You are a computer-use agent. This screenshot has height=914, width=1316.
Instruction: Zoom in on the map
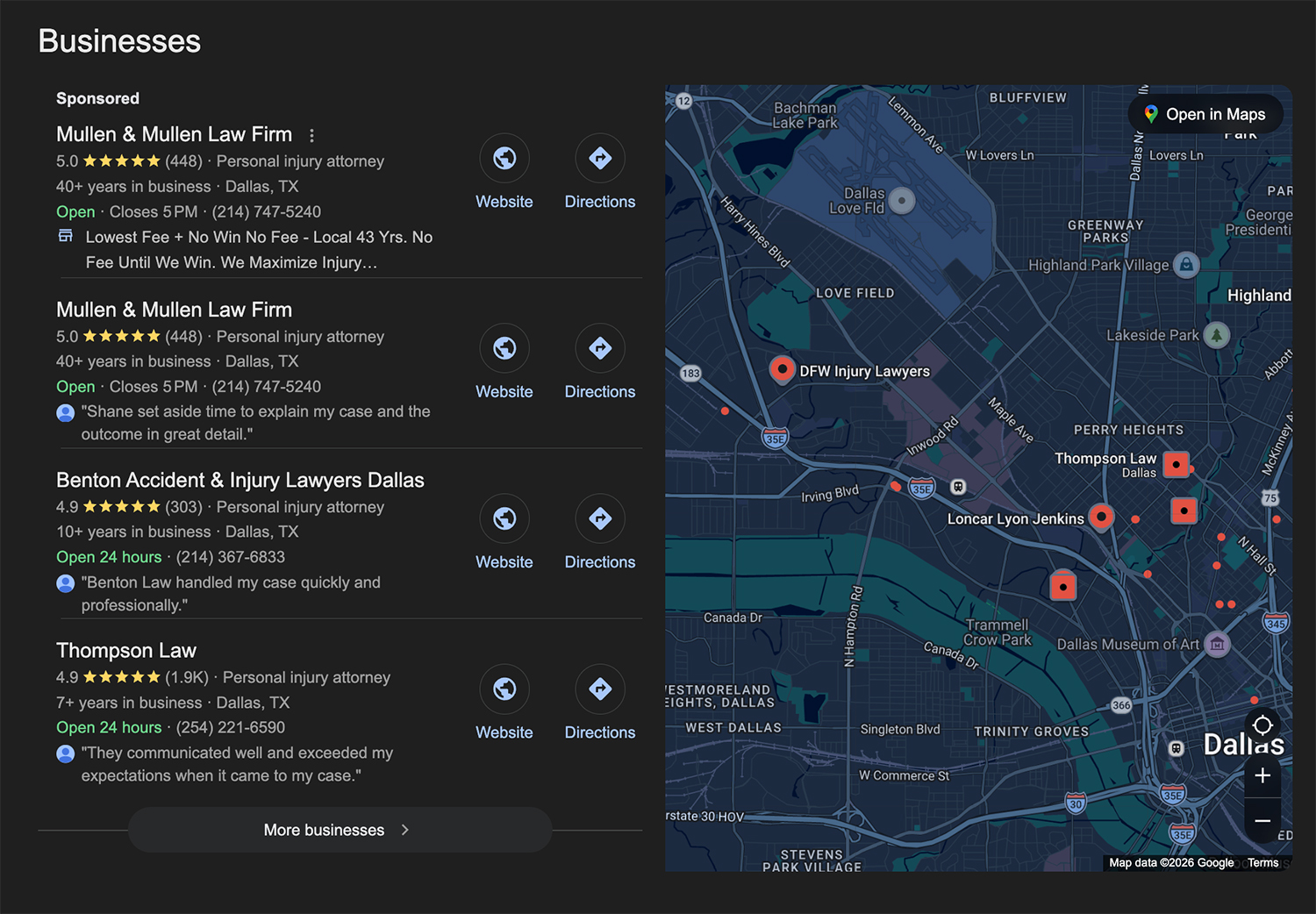pyautogui.click(x=1262, y=775)
